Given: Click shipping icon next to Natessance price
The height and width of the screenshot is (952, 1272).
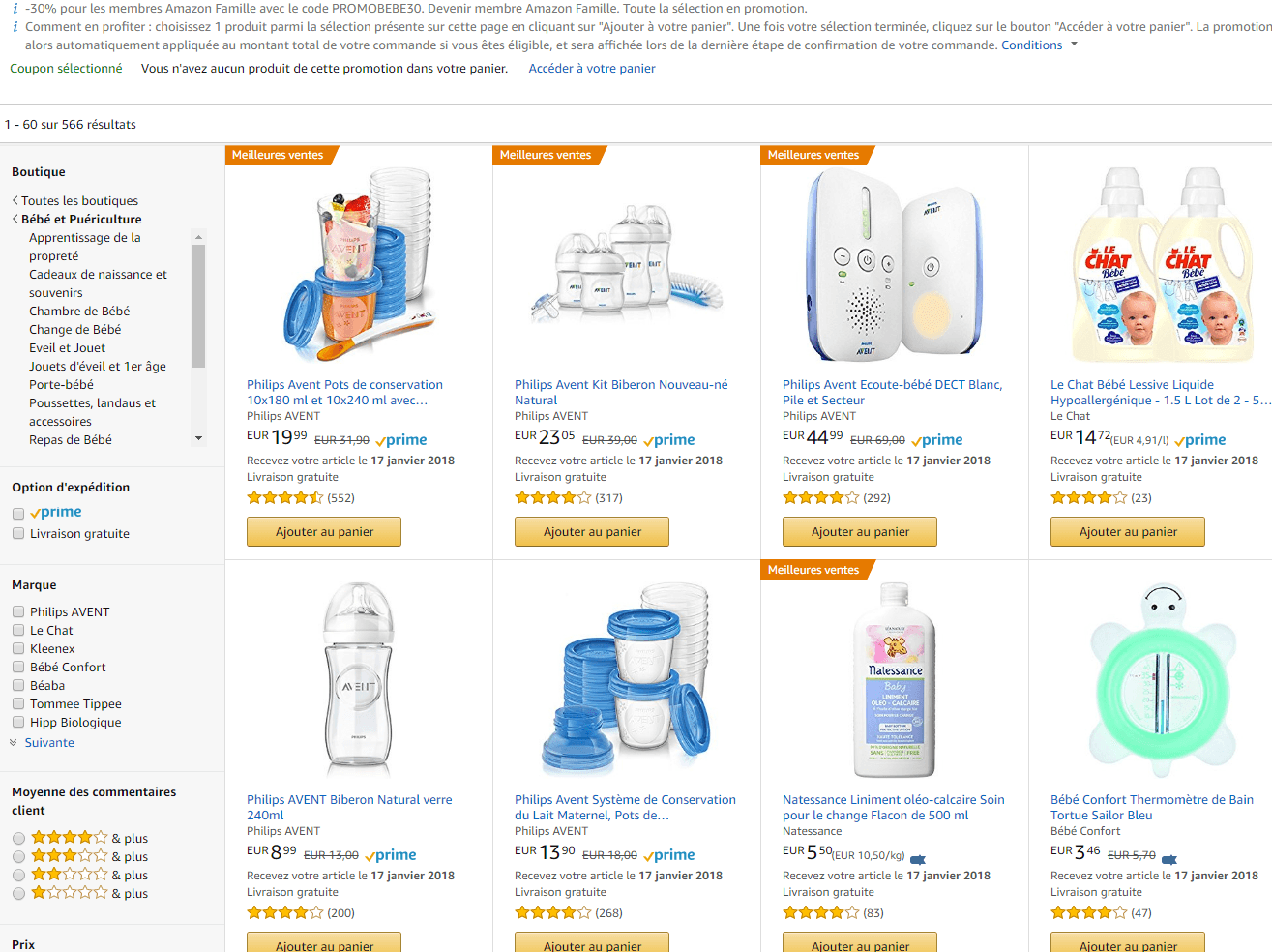Looking at the screenshot, I should pyautogui.click(x=918, y=859).
